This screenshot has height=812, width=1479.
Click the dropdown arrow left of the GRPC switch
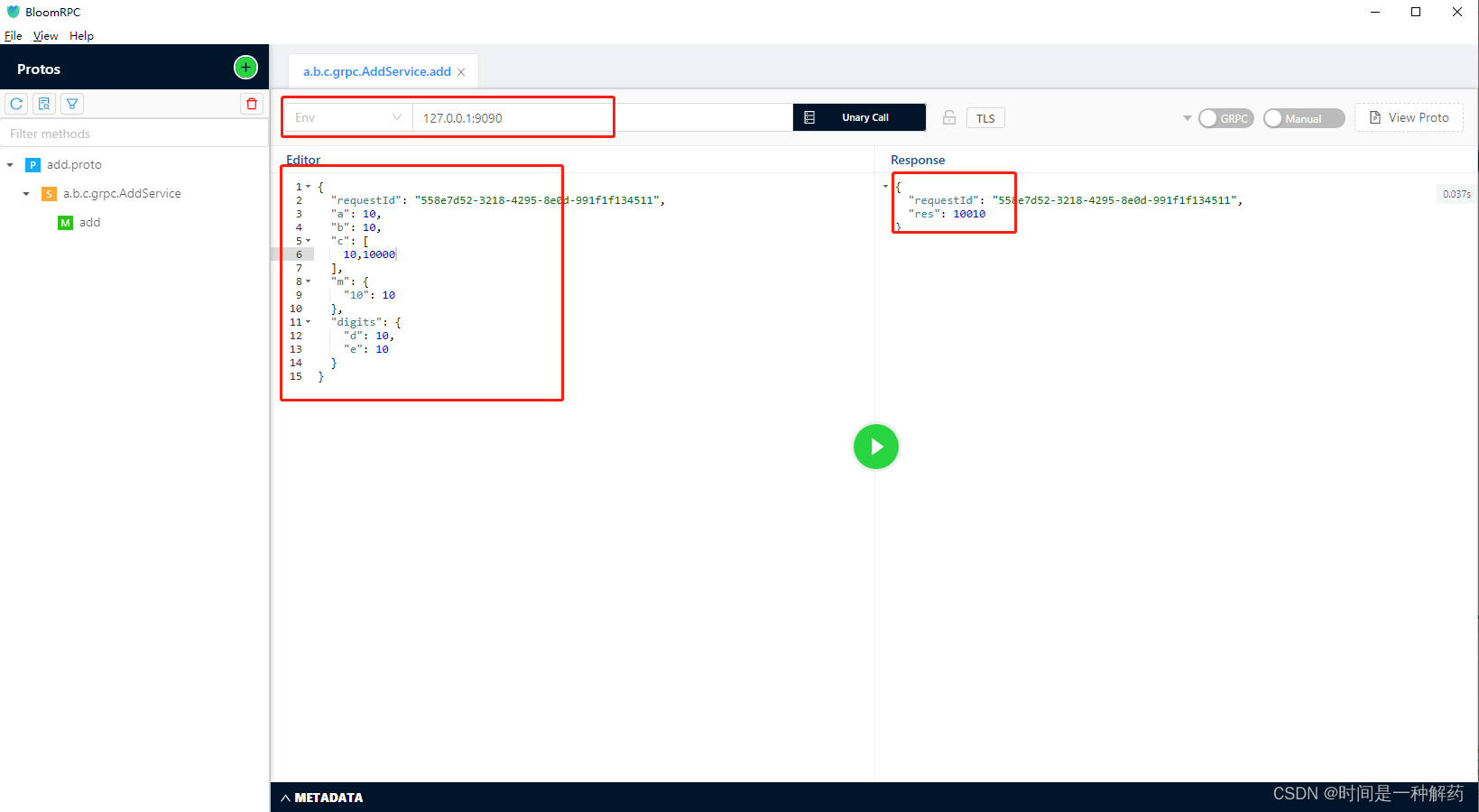coord(1187,117)
